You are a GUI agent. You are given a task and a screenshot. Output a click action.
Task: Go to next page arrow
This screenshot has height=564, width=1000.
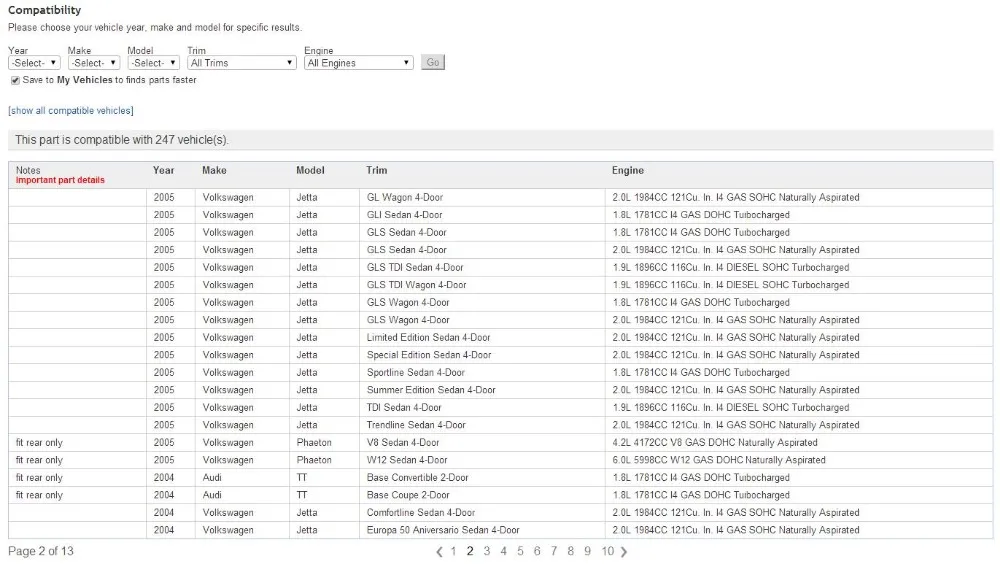click(x=624, y=552)
